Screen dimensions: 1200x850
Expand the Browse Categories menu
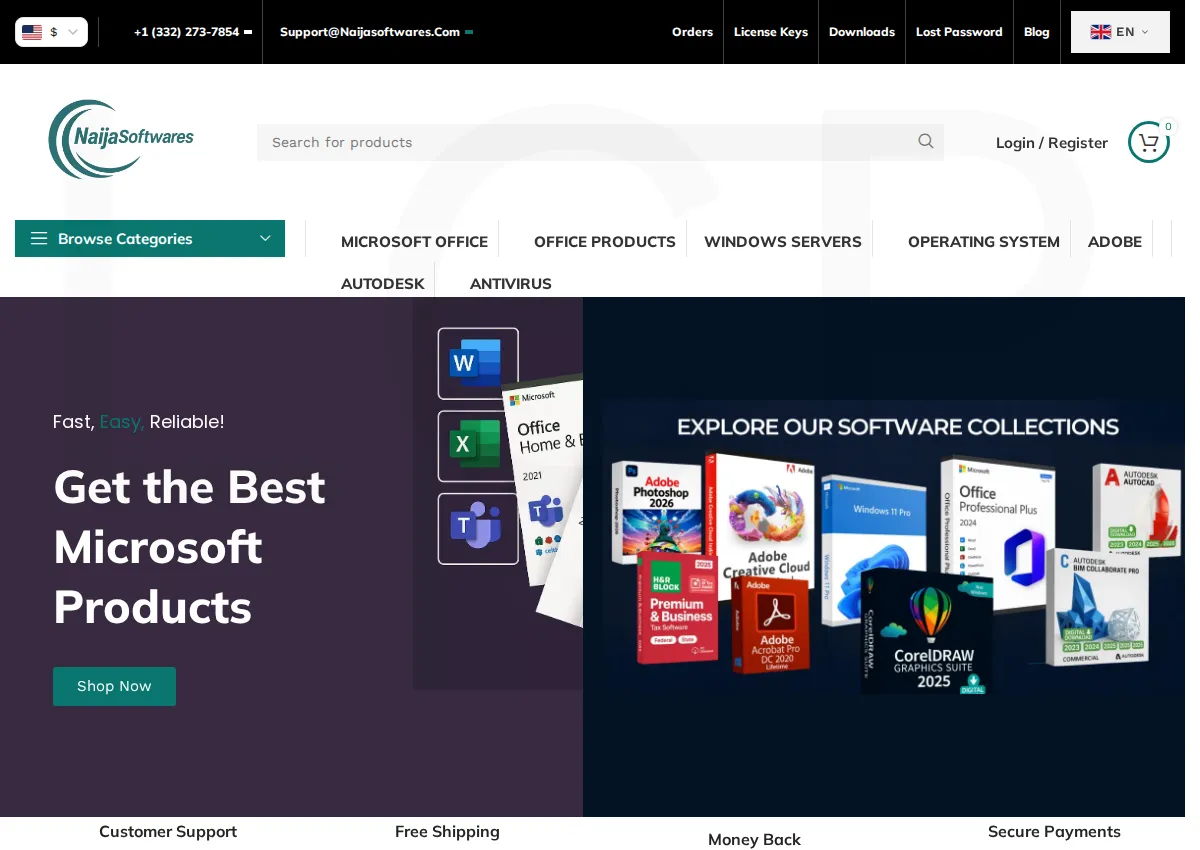pos(150,239)
